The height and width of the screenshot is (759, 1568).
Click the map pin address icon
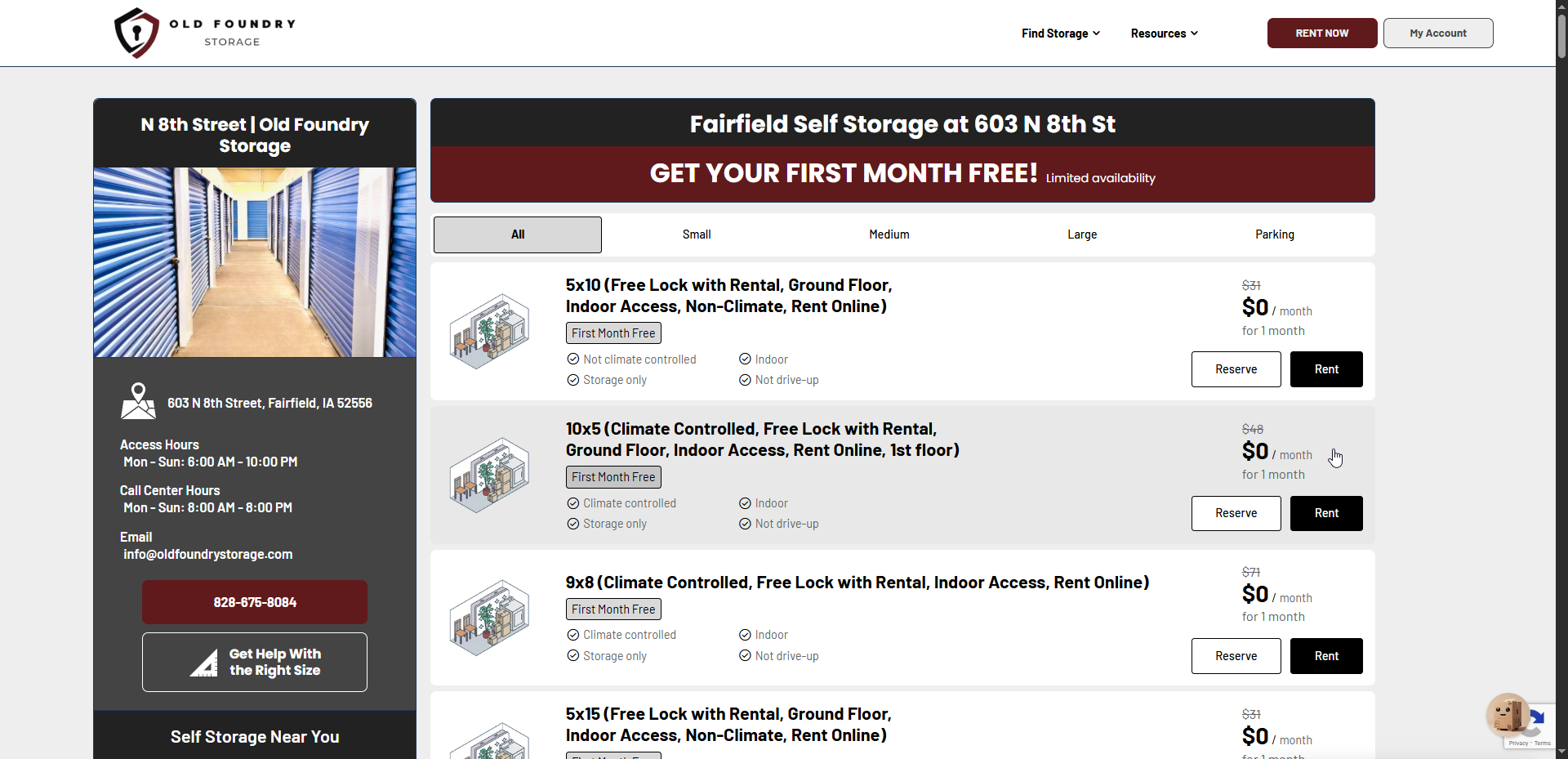coord(138,401)
